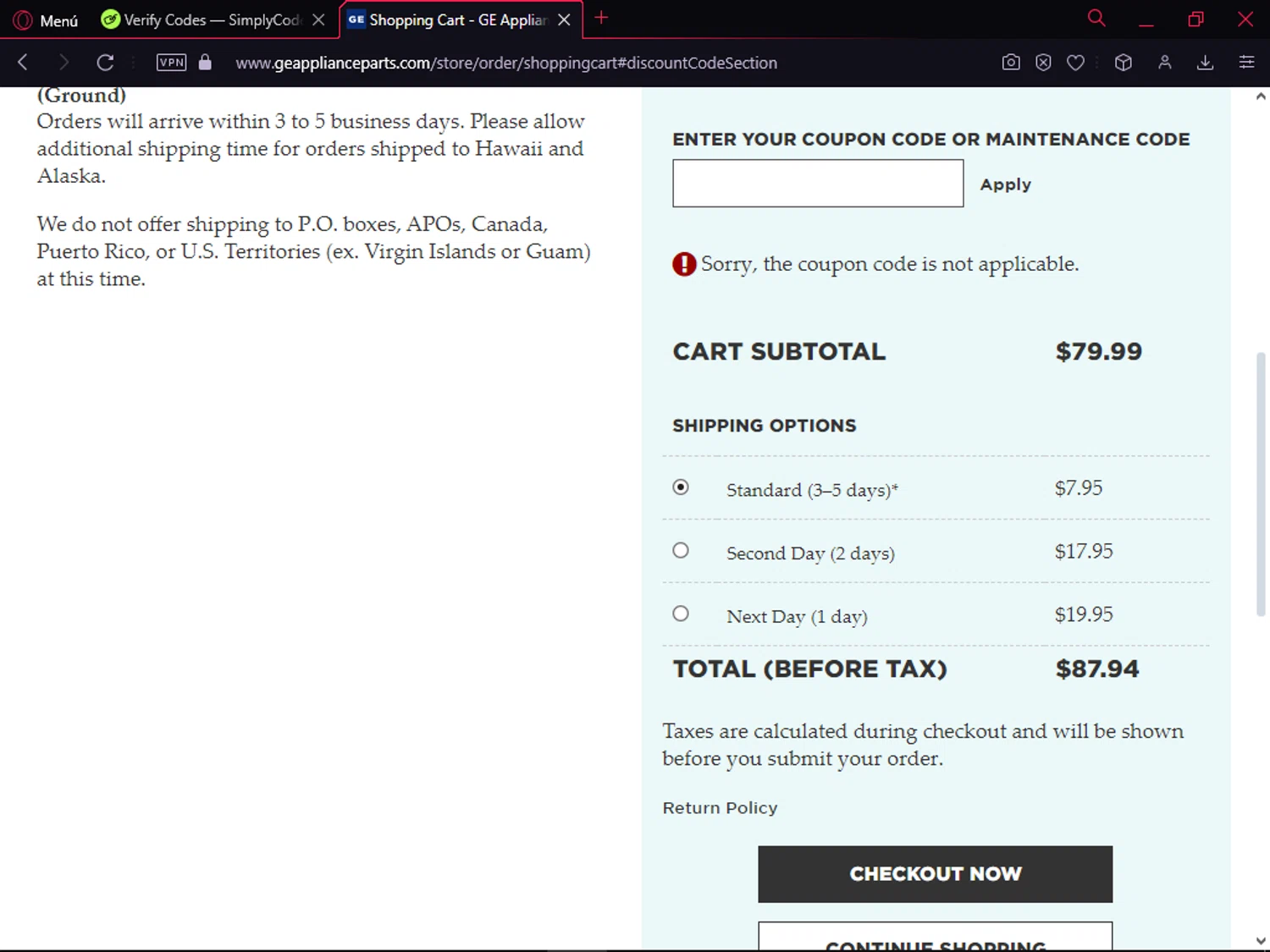Open the Opera Menú button
Image resolution: width=1270 pixels, height=952 pixels.
(x=46, y=19)
